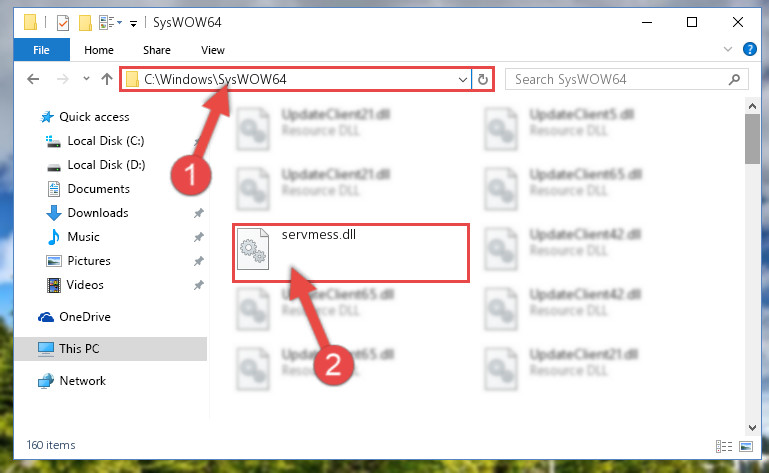769x473 pixels.
Task: Go up one folder level
Action: (107, 79)
